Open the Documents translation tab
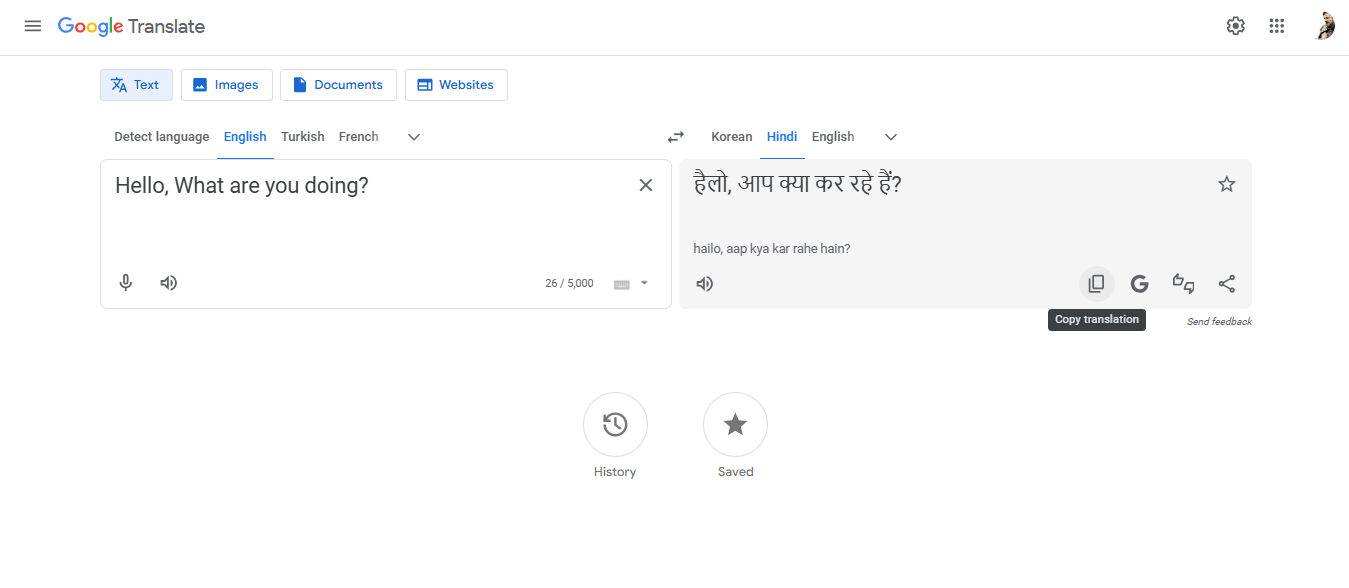The height and width of the screenshot is (588, 1349). [x=338, y=85]
